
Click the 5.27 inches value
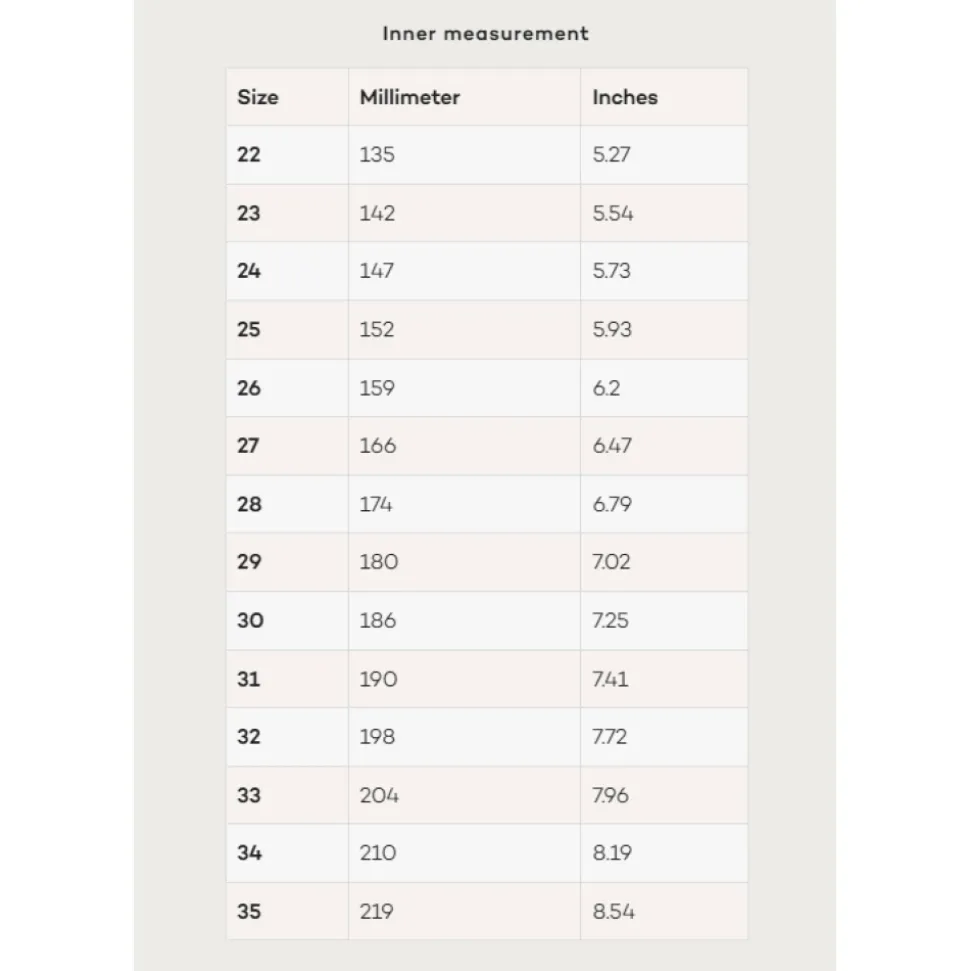tap(611, 154)
